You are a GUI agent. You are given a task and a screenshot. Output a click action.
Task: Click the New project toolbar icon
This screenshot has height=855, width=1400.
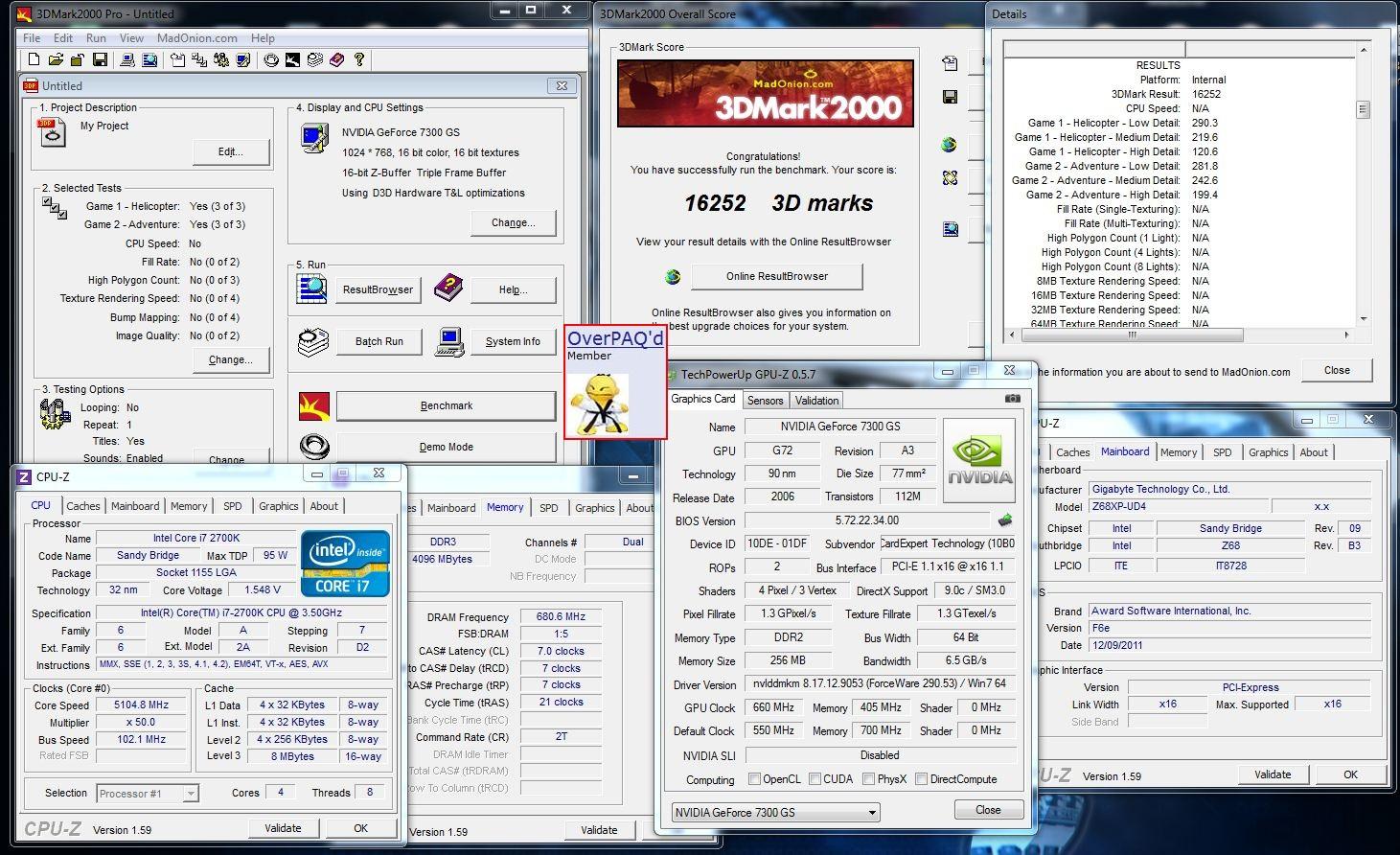(x=34, y=59)
